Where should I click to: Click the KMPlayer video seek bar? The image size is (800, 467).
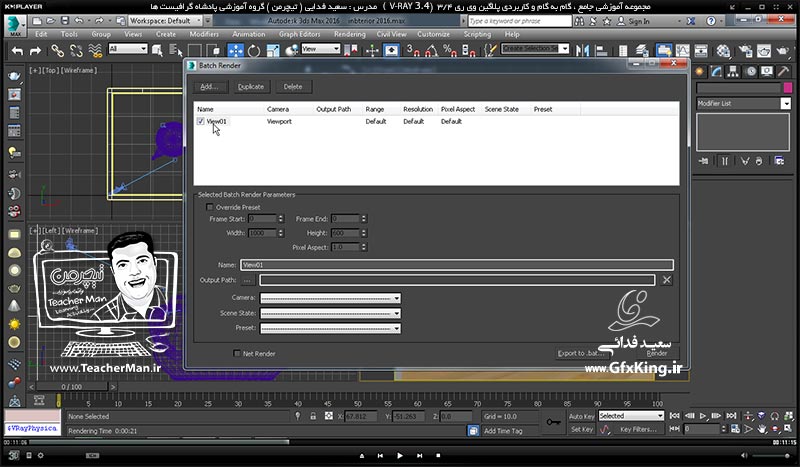[x=400, y=442]
